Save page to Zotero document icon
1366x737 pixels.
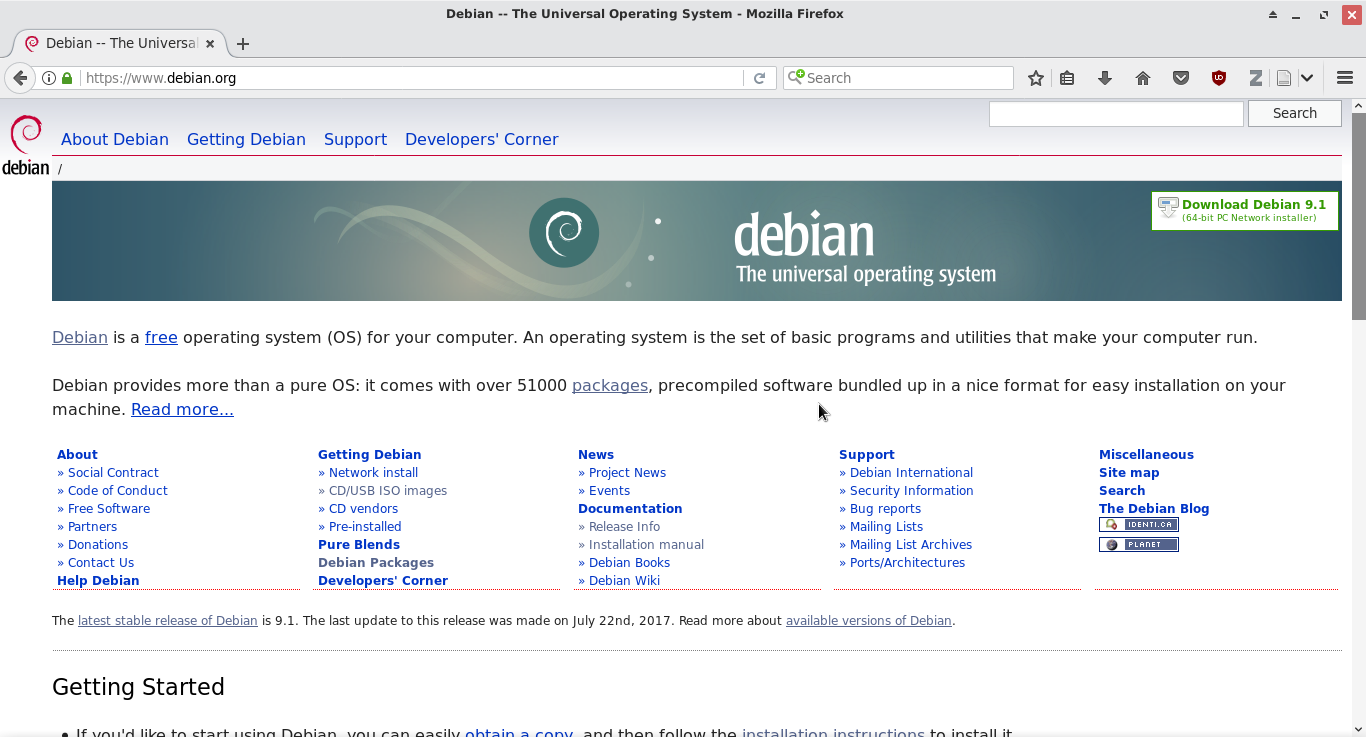[x=1284, y=78]
